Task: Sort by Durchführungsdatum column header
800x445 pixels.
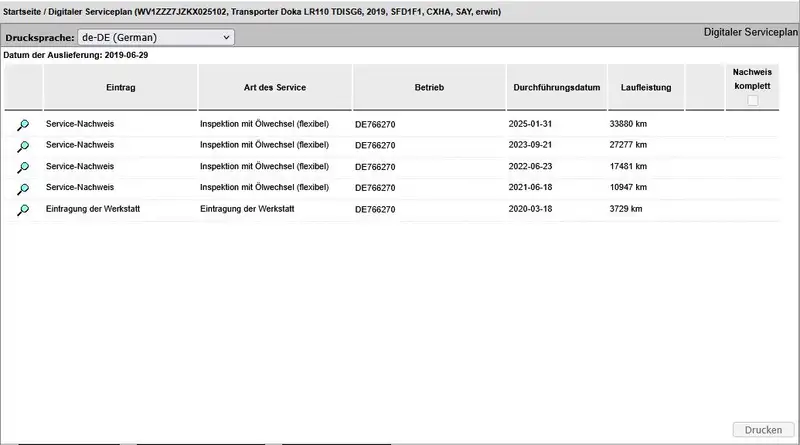Action: [x=556, y=88]
